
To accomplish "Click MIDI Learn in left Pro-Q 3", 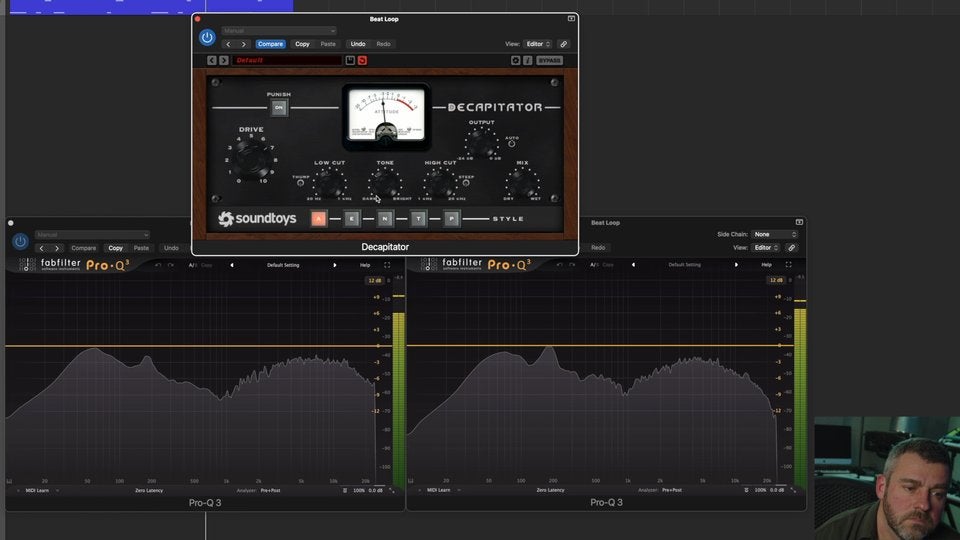I will coord(37,490).
